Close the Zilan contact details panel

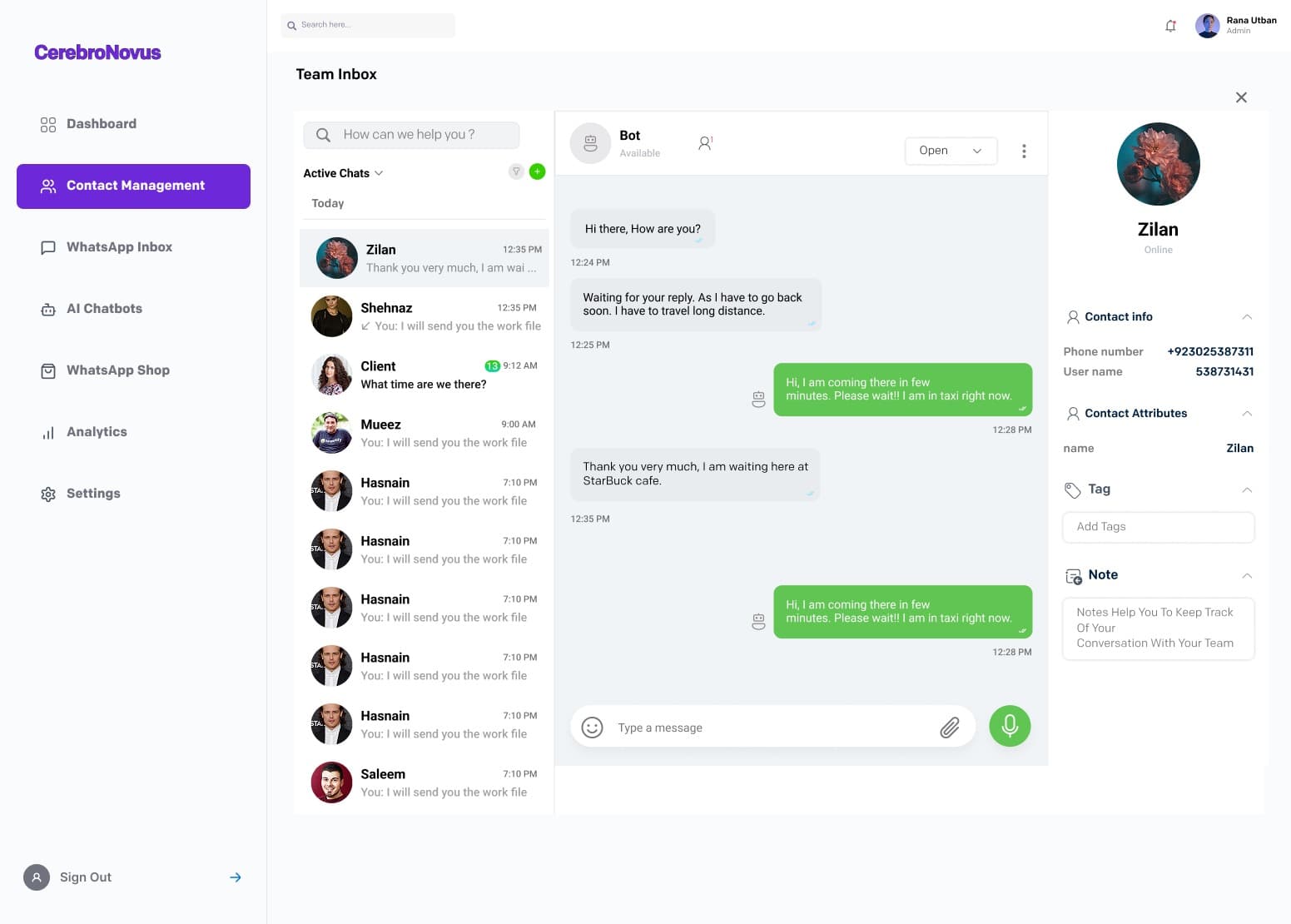pos(1241,97)
